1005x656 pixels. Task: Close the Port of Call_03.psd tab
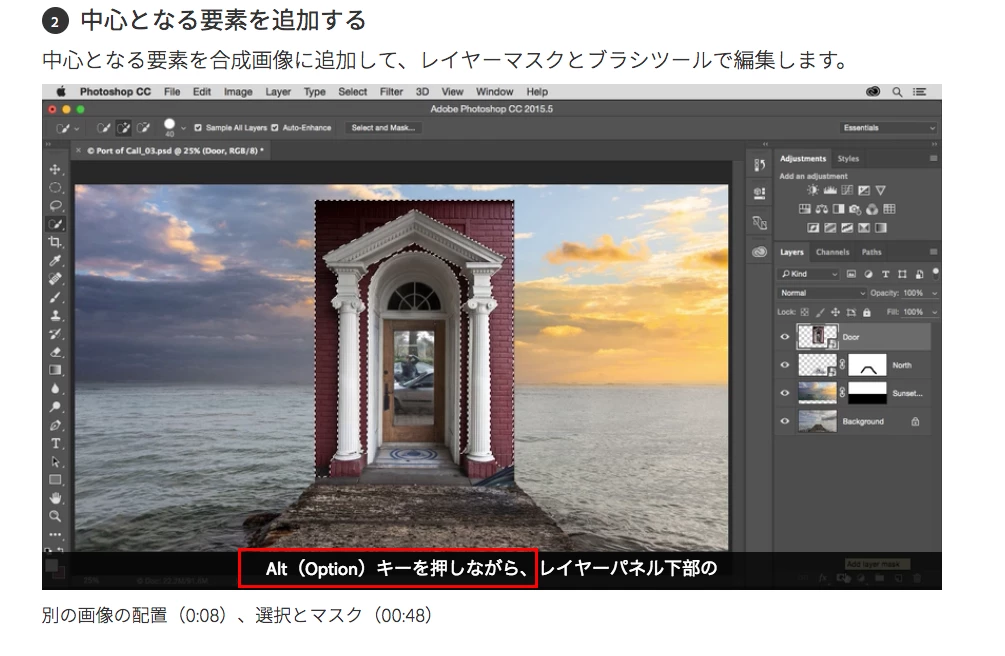tap(78, 151)
